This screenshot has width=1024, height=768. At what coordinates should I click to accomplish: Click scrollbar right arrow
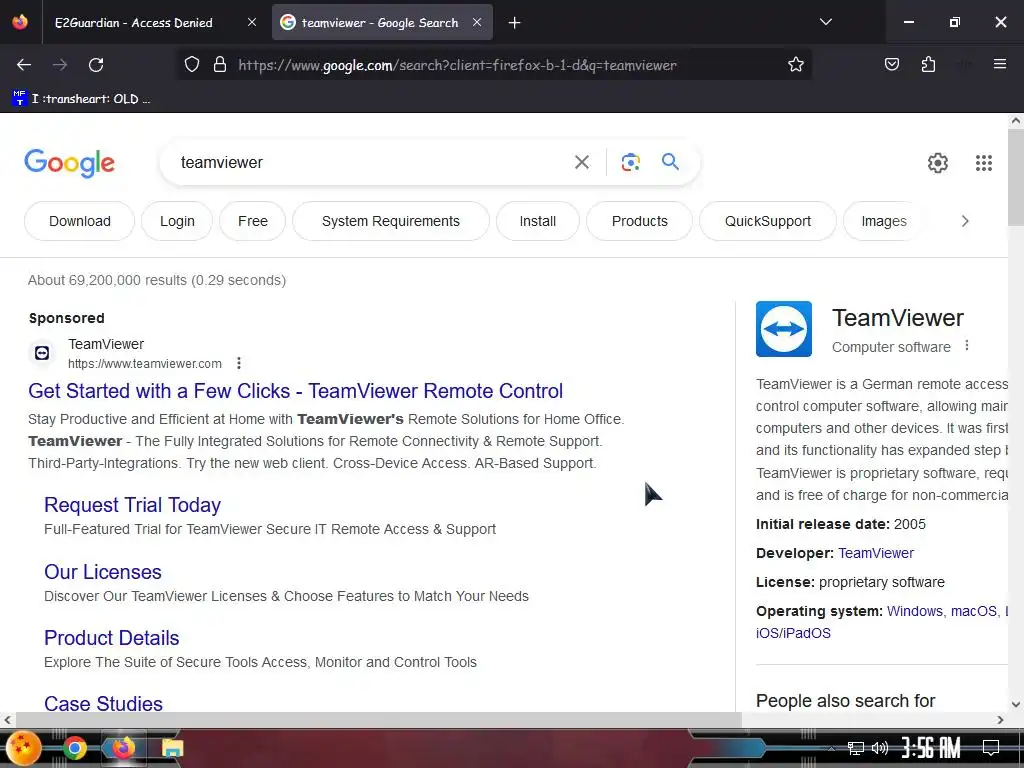(x=1000, y=720)
